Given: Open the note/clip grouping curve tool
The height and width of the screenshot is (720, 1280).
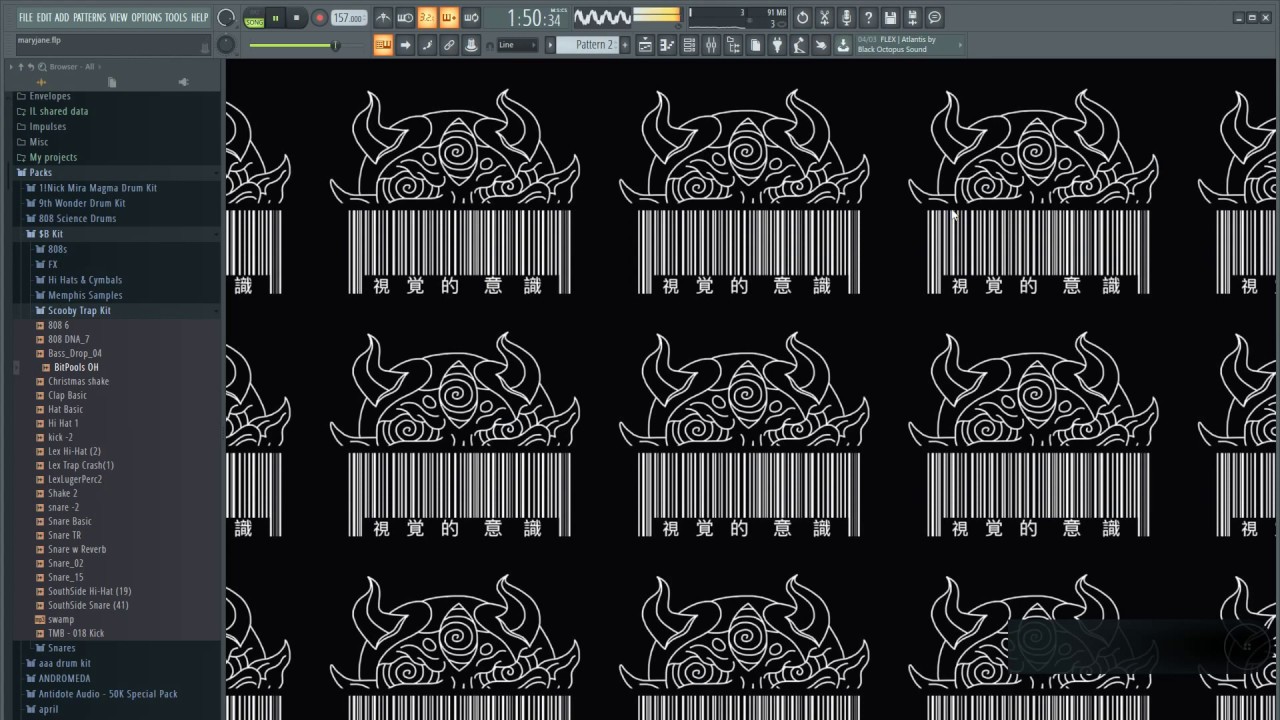Looking at the screenshot, I should [427, 45].
